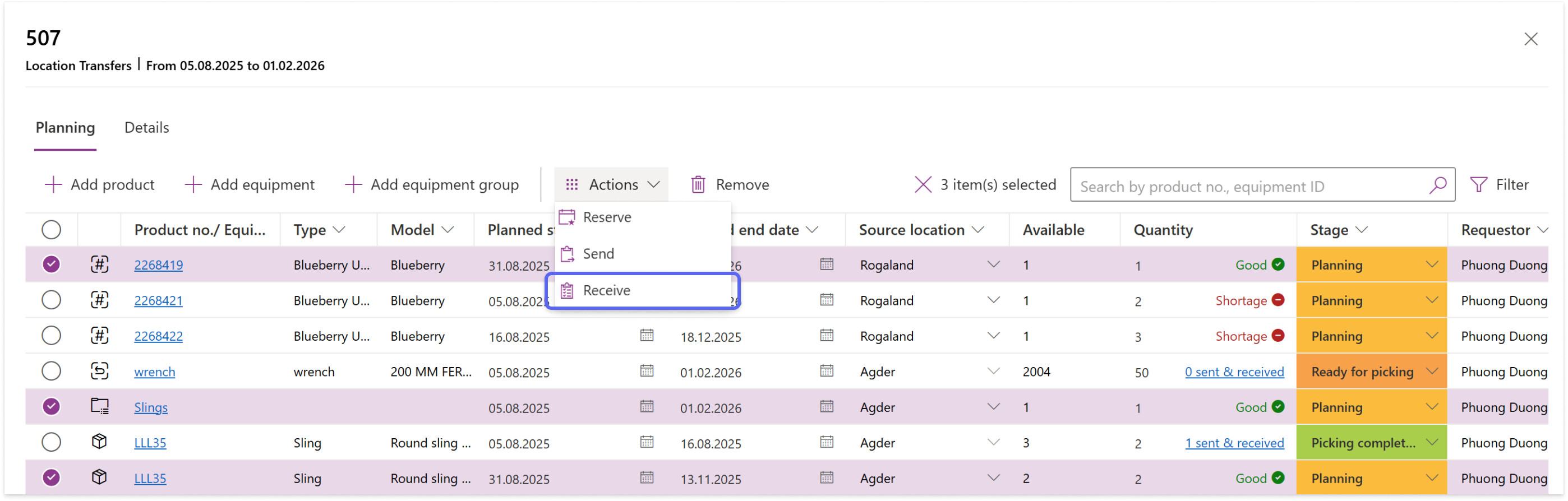Open calendar for wrench planned end date
The height and width of the screenshot is (501, 1568).
click(x=826, y=372)
